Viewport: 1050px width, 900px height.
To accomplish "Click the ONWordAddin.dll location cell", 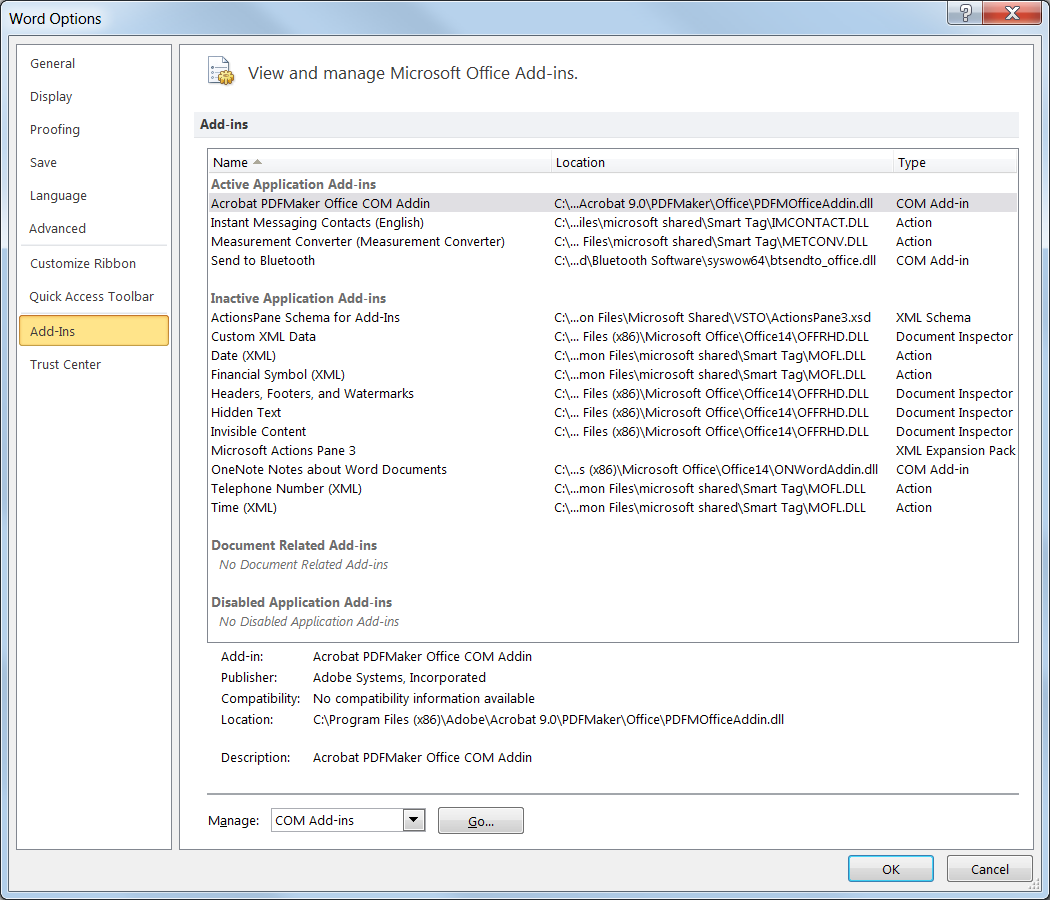I will (x=716, y=469).
